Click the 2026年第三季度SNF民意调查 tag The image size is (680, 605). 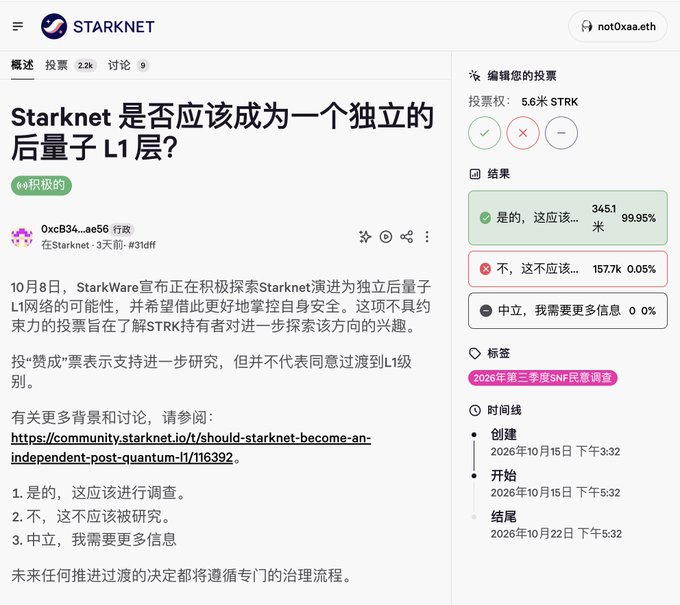[543, 378]
